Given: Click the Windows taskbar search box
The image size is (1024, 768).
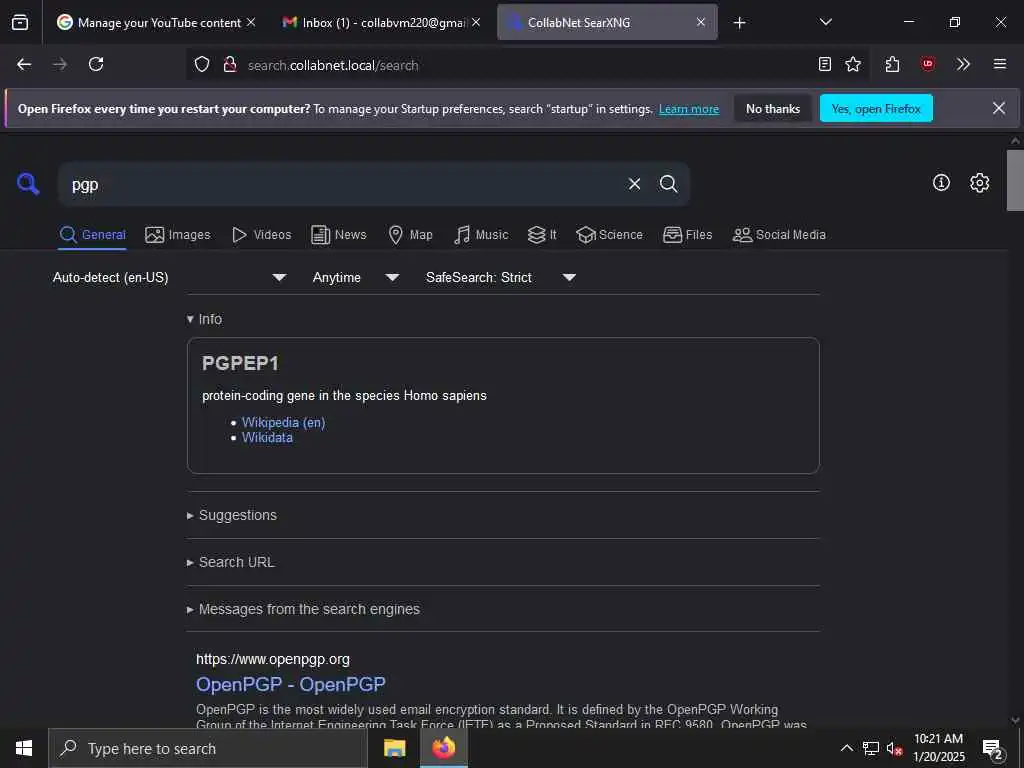Looking at the screenshot, I should pyautogui.click(x=208, y=748).
